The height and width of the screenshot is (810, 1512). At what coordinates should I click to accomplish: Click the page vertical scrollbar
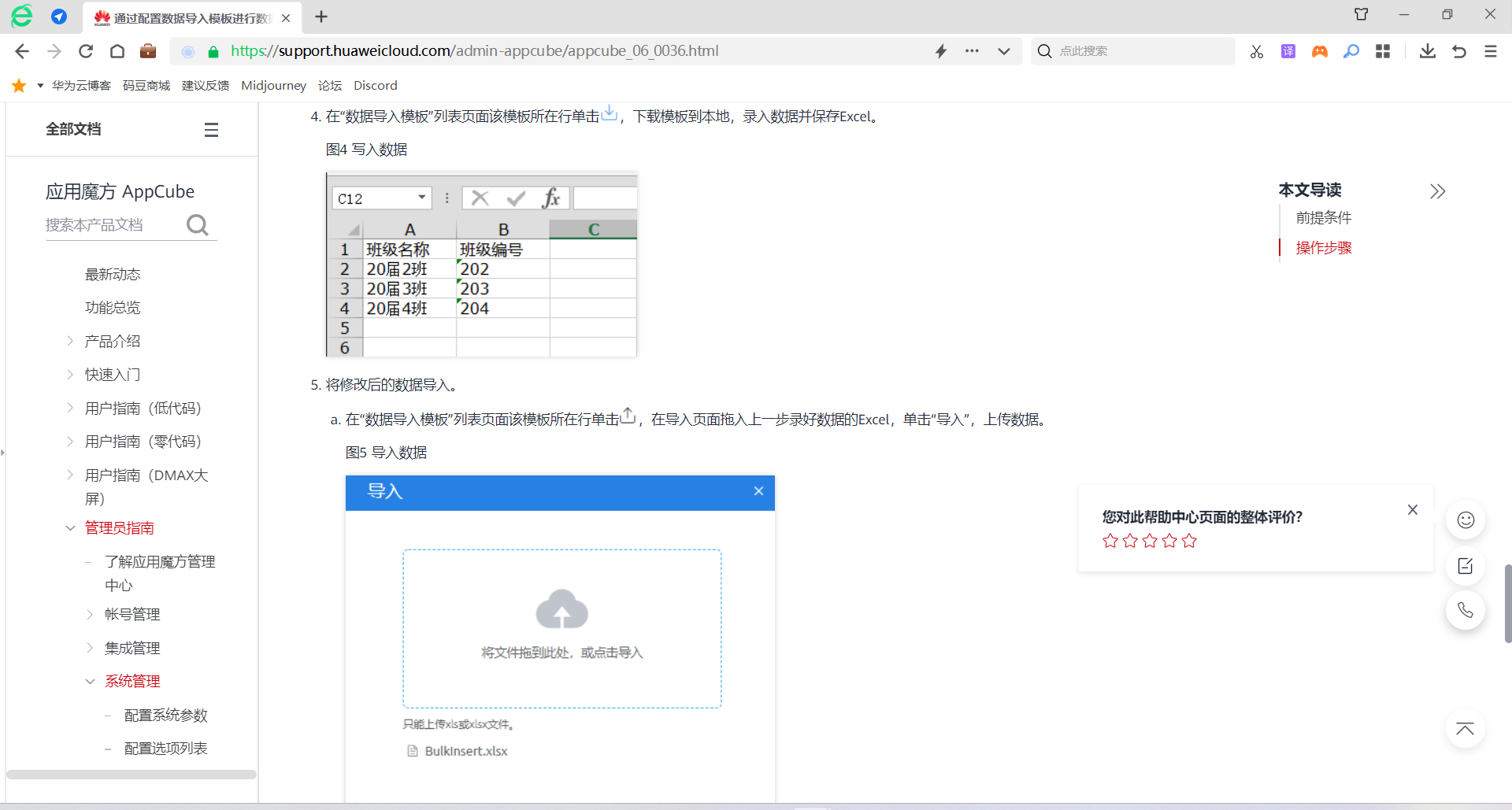pos(1507,604)
